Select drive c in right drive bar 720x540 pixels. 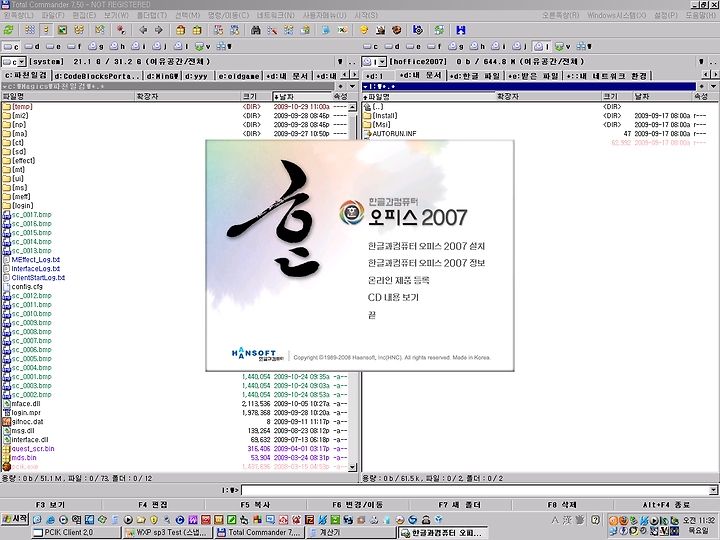click(371, 46)
